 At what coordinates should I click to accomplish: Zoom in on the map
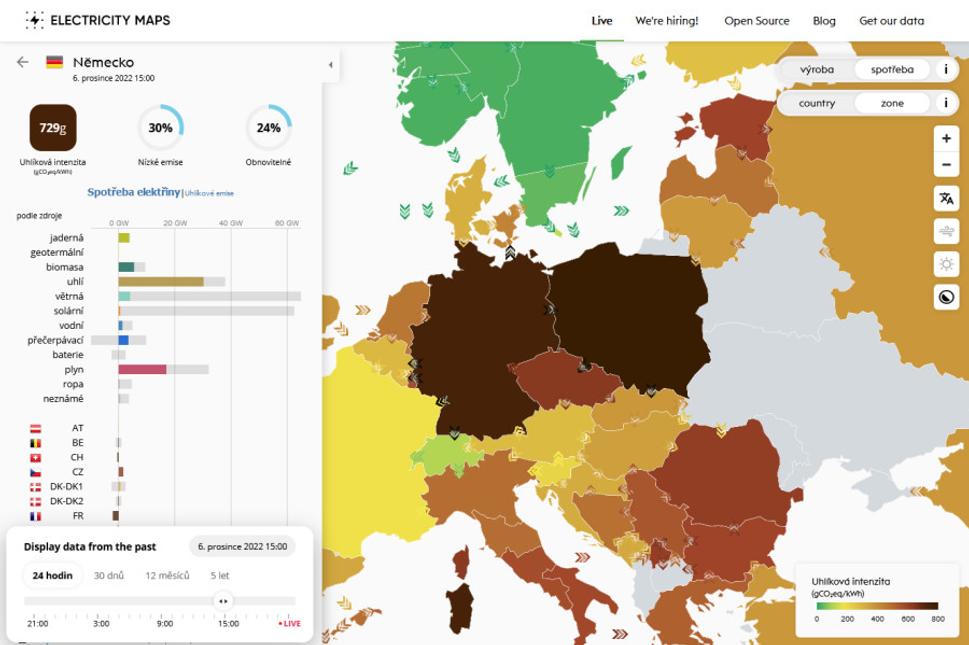click(x=946, y=138)
